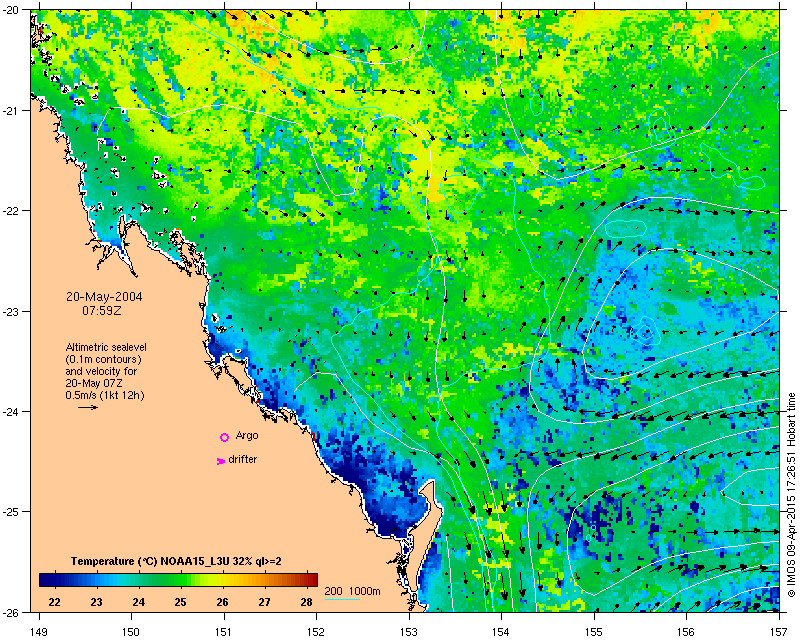Click the color bar label 24

pyautogui.click(x=138, y=602)
